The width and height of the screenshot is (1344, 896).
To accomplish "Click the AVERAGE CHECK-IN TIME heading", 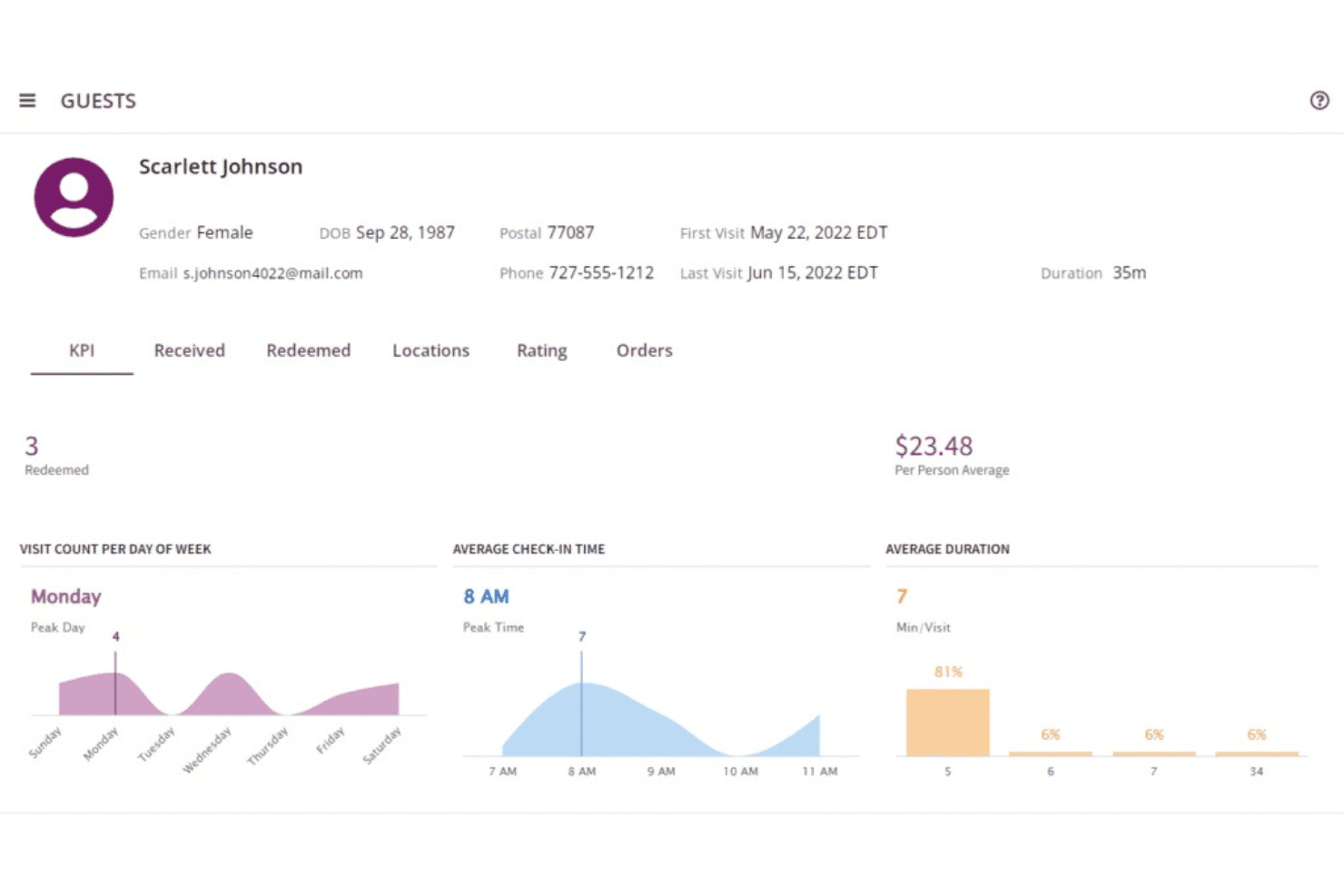I will tap(529, 549).
